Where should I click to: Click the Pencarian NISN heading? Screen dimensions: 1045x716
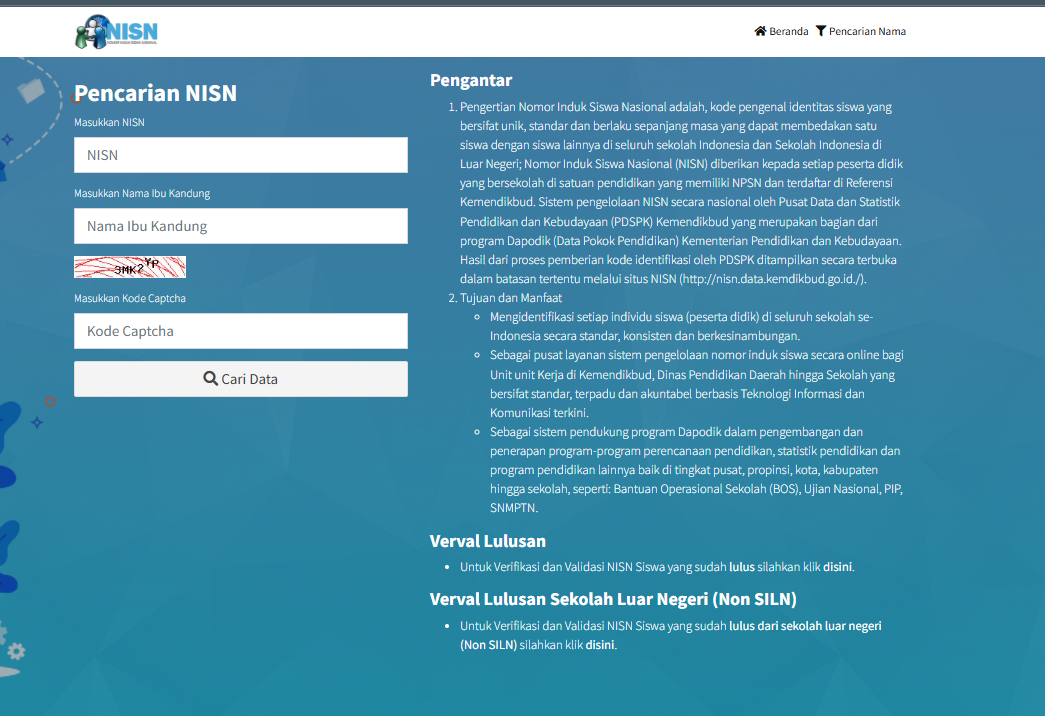(155, 94)
